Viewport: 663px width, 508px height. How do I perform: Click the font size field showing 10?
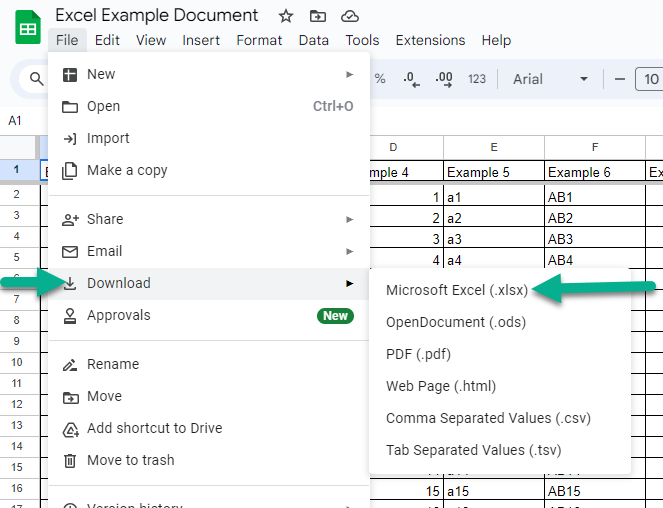650,79
